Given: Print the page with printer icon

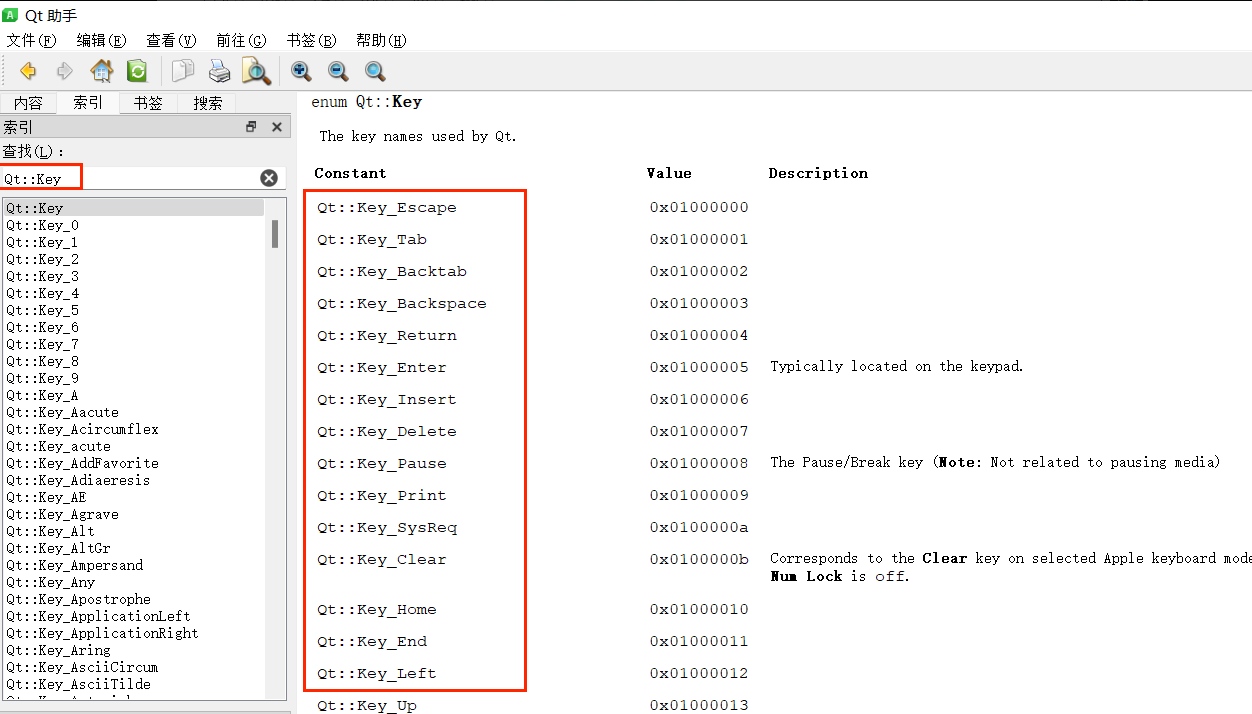Looking at the screenshot, I should (219, 71).
